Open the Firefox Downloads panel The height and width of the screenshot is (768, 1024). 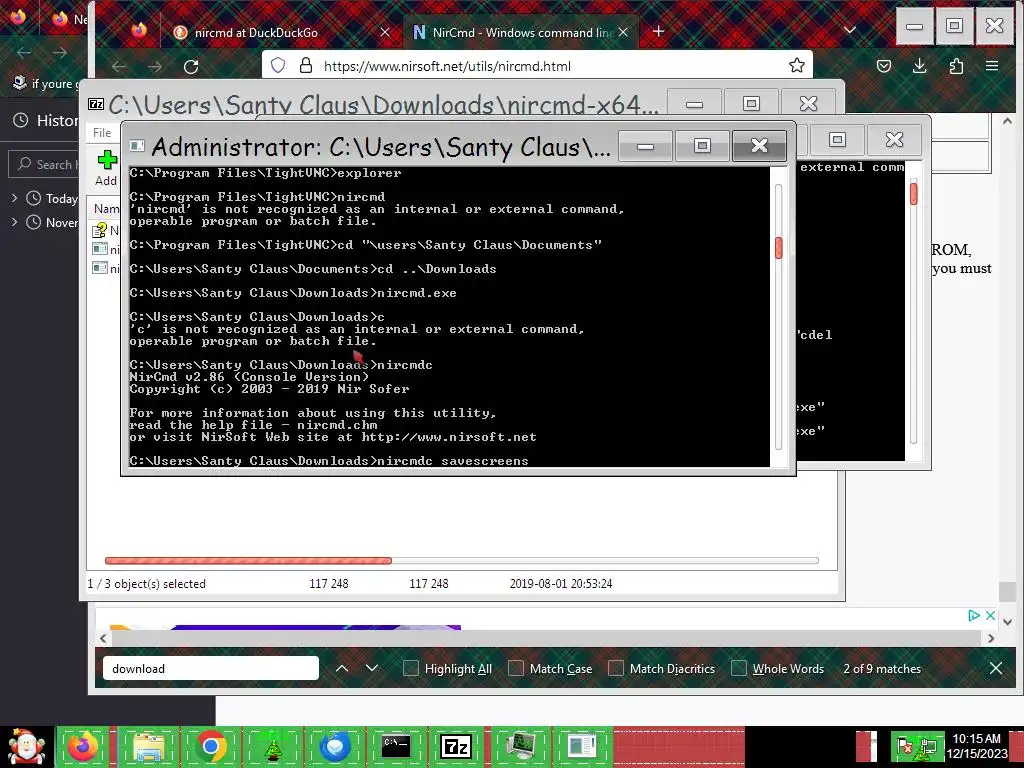[x=920, y=66]
